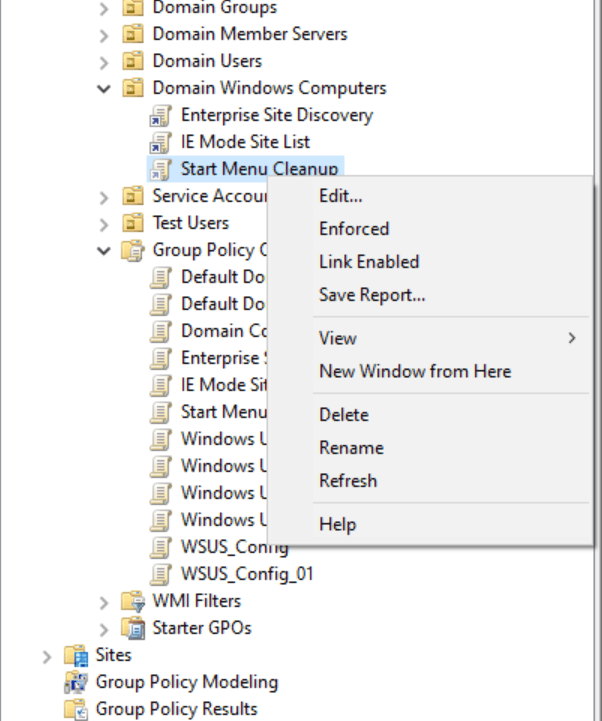Click the Group Policy Modeling icon
Viewport: 602px width, 721px height.
(76, 682)
